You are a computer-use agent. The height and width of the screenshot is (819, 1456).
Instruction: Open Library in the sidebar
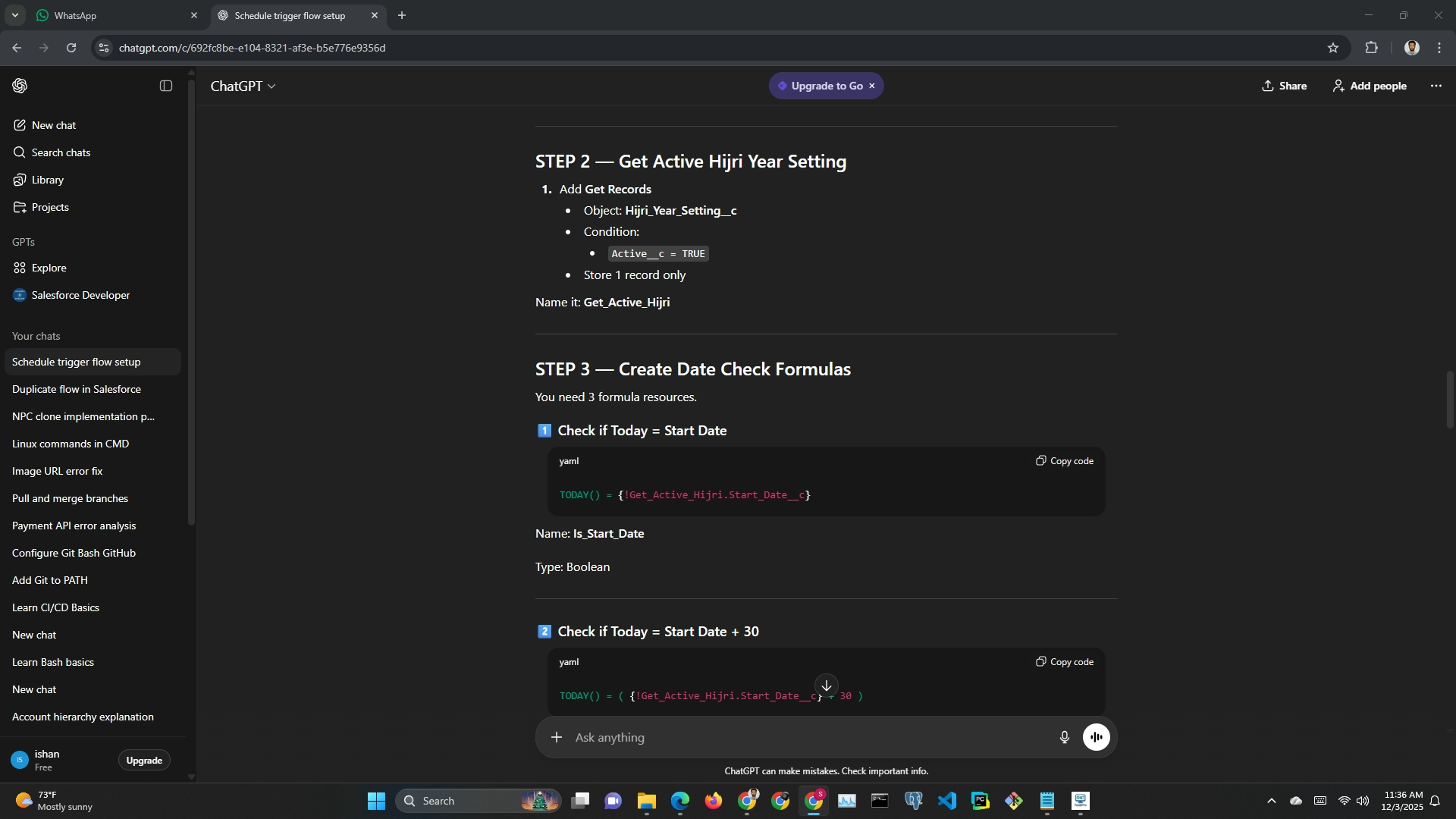[47, 180]
